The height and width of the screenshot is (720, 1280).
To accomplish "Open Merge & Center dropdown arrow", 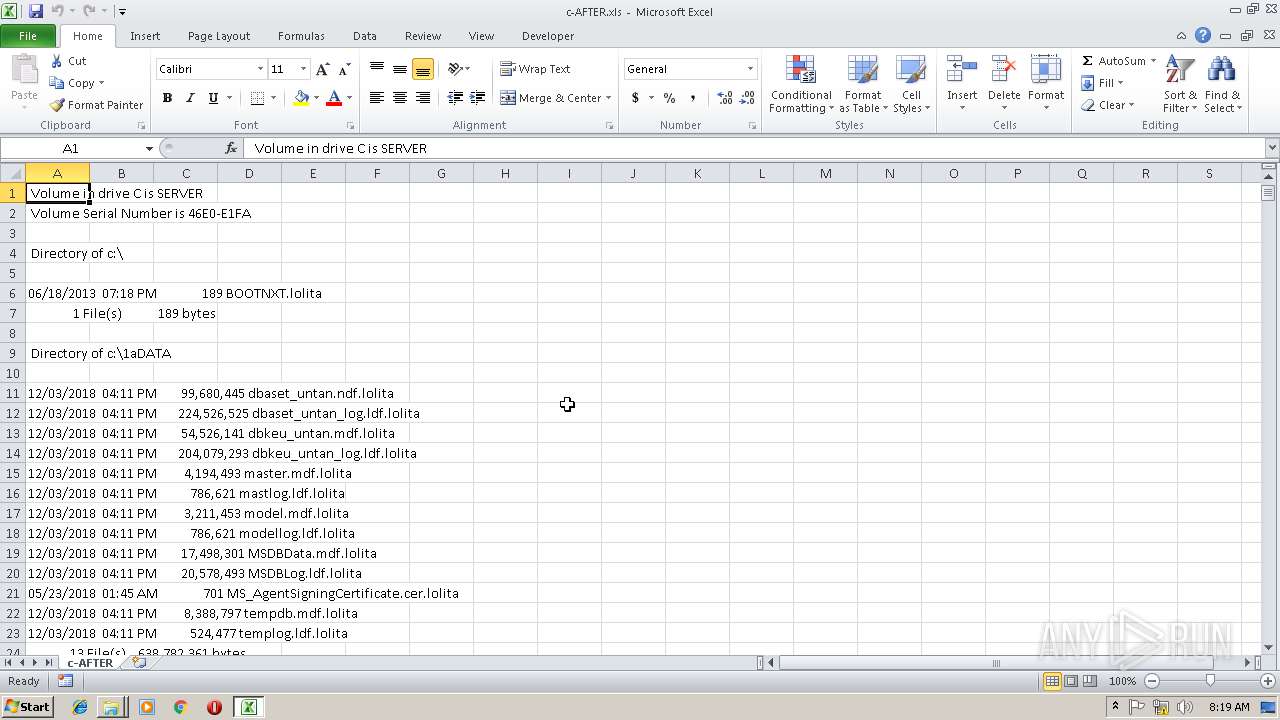I will 608,98.
